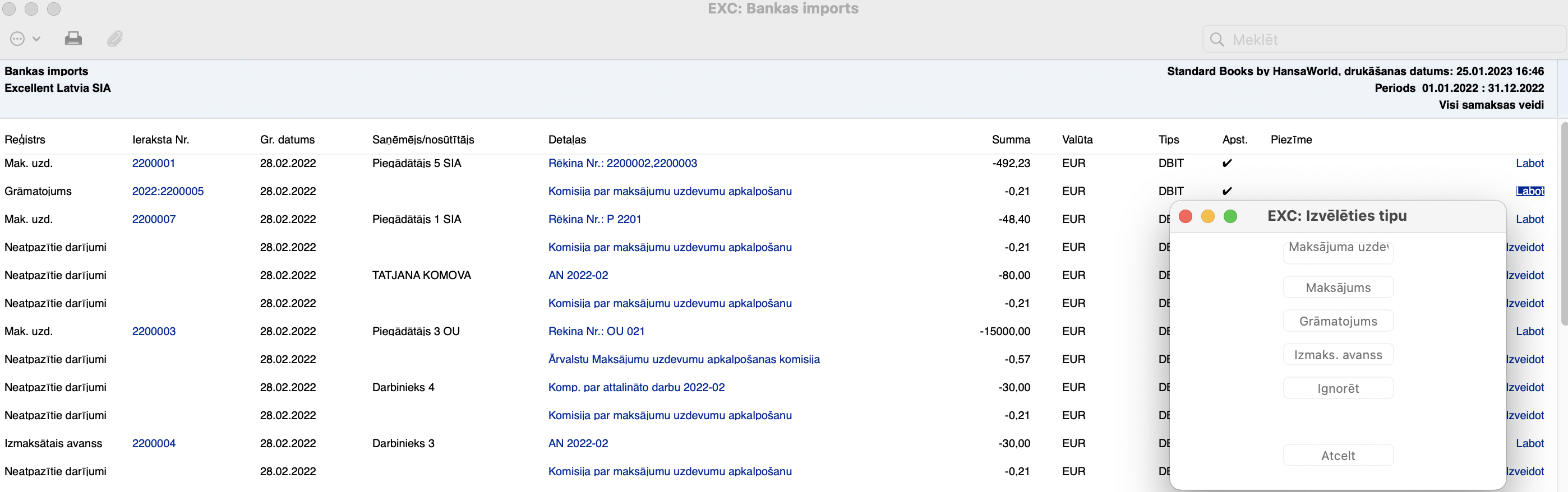The height and width of the screenshot is (492, 1568).
Task: Click Labot on the first Mak. uzd. row
Action: [x=1529, y=163]
